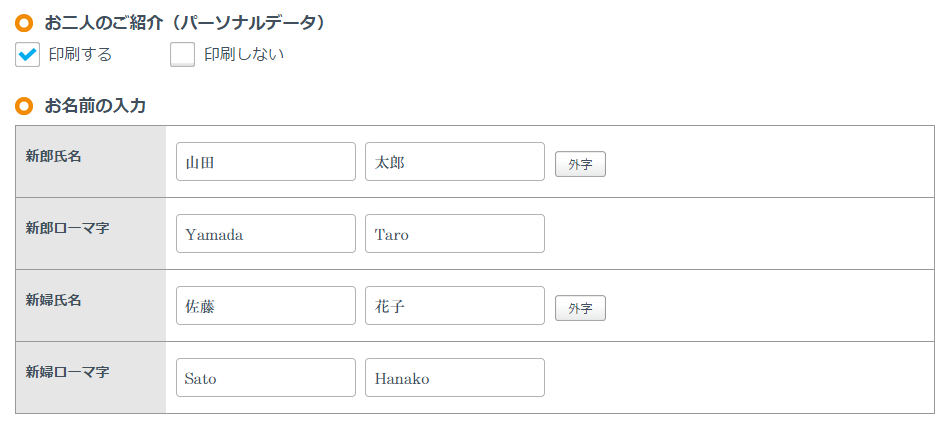Click the 新郎氏名 row label

coord(54,156)
